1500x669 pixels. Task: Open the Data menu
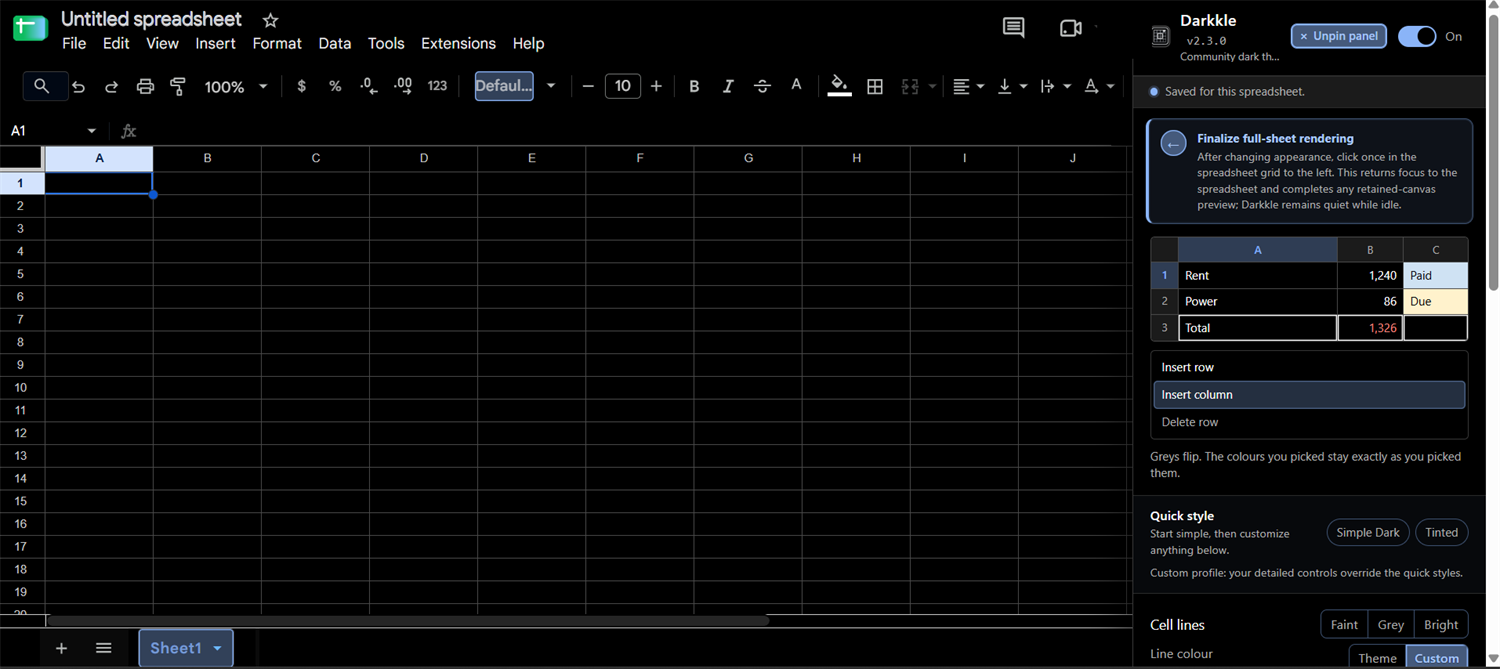[x=335, y=43]
